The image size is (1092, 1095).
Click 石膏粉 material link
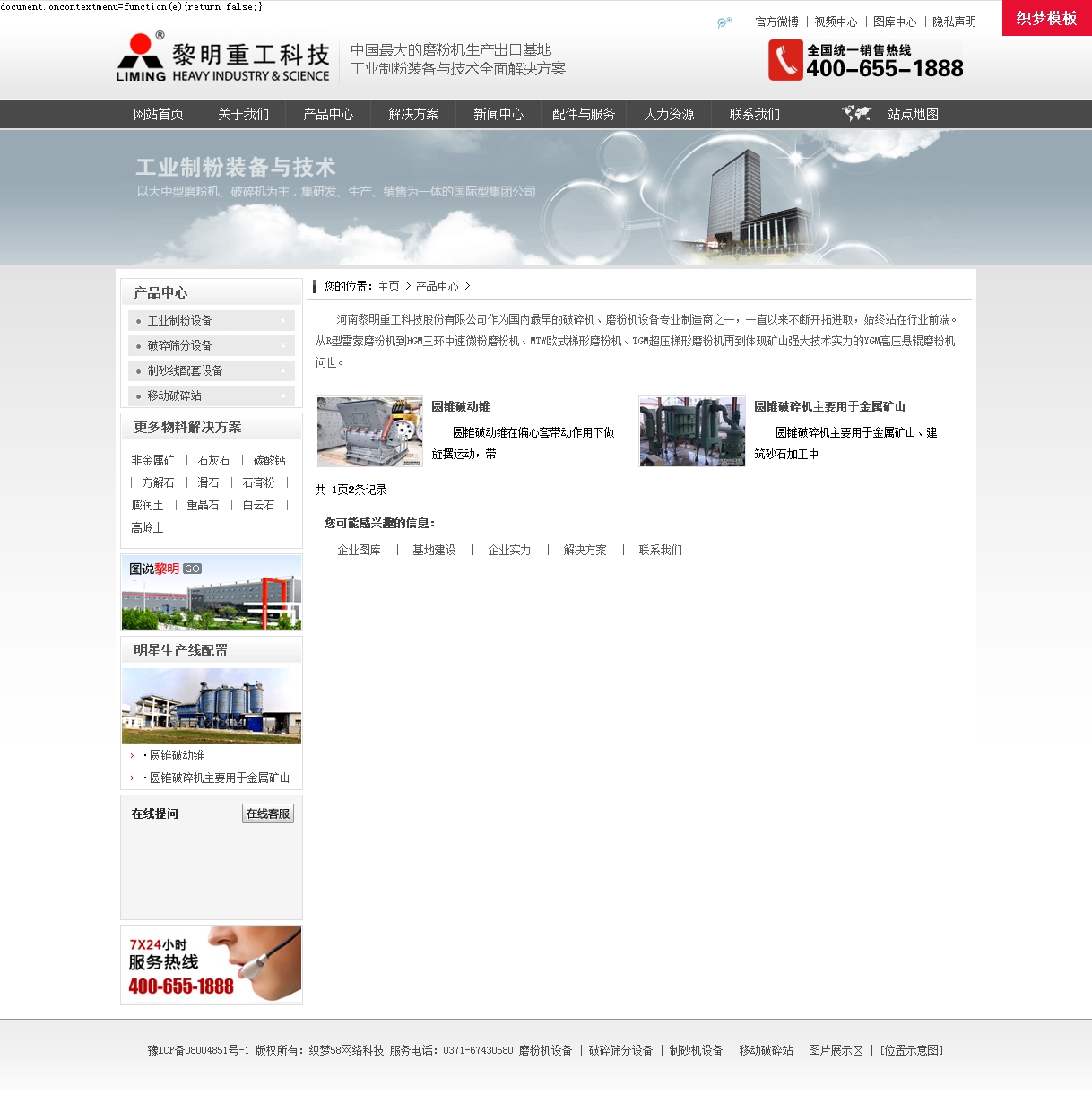click(x=258, y=482)
